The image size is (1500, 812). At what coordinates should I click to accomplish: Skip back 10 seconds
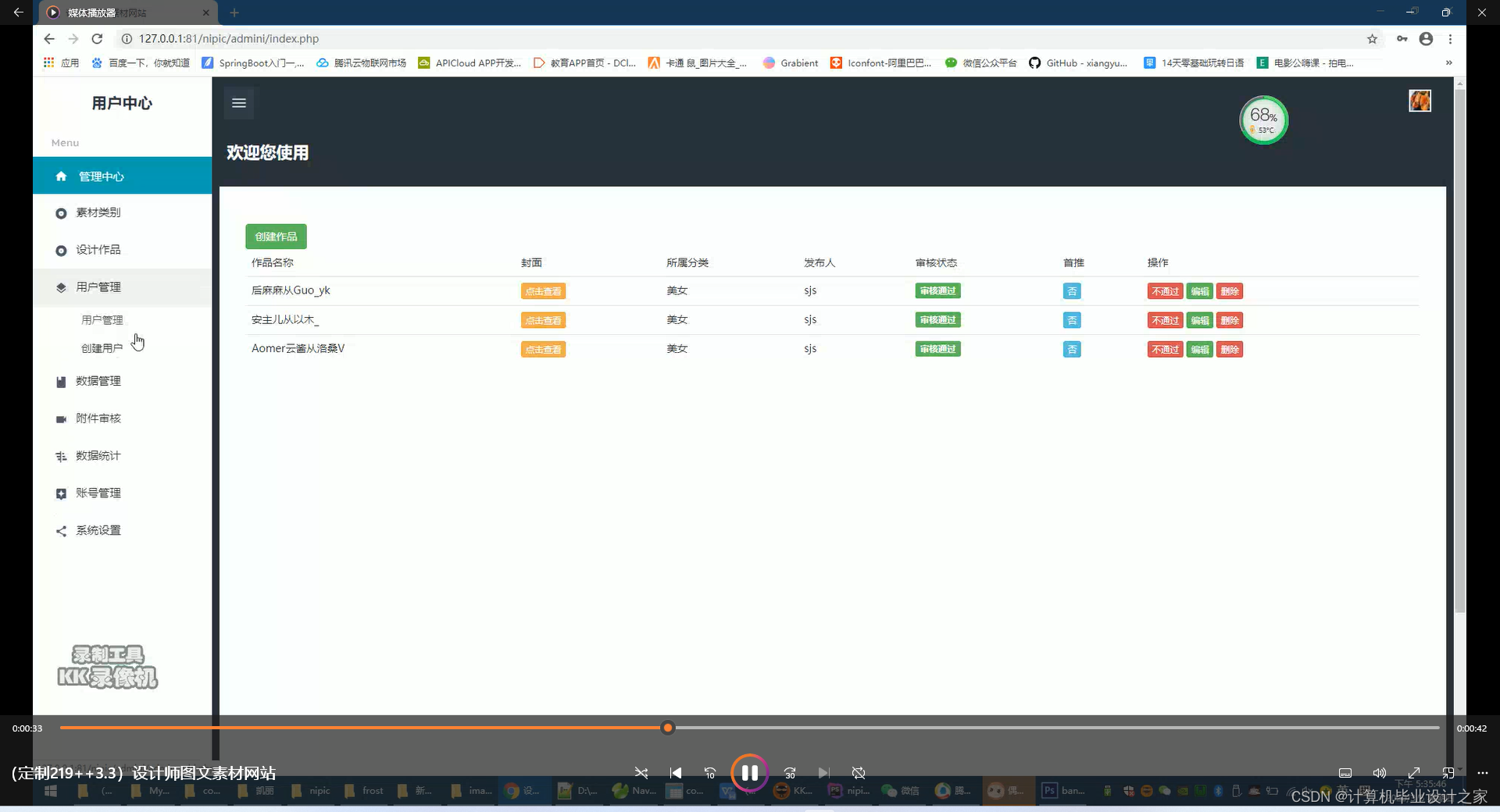click(x=710, y=773)
